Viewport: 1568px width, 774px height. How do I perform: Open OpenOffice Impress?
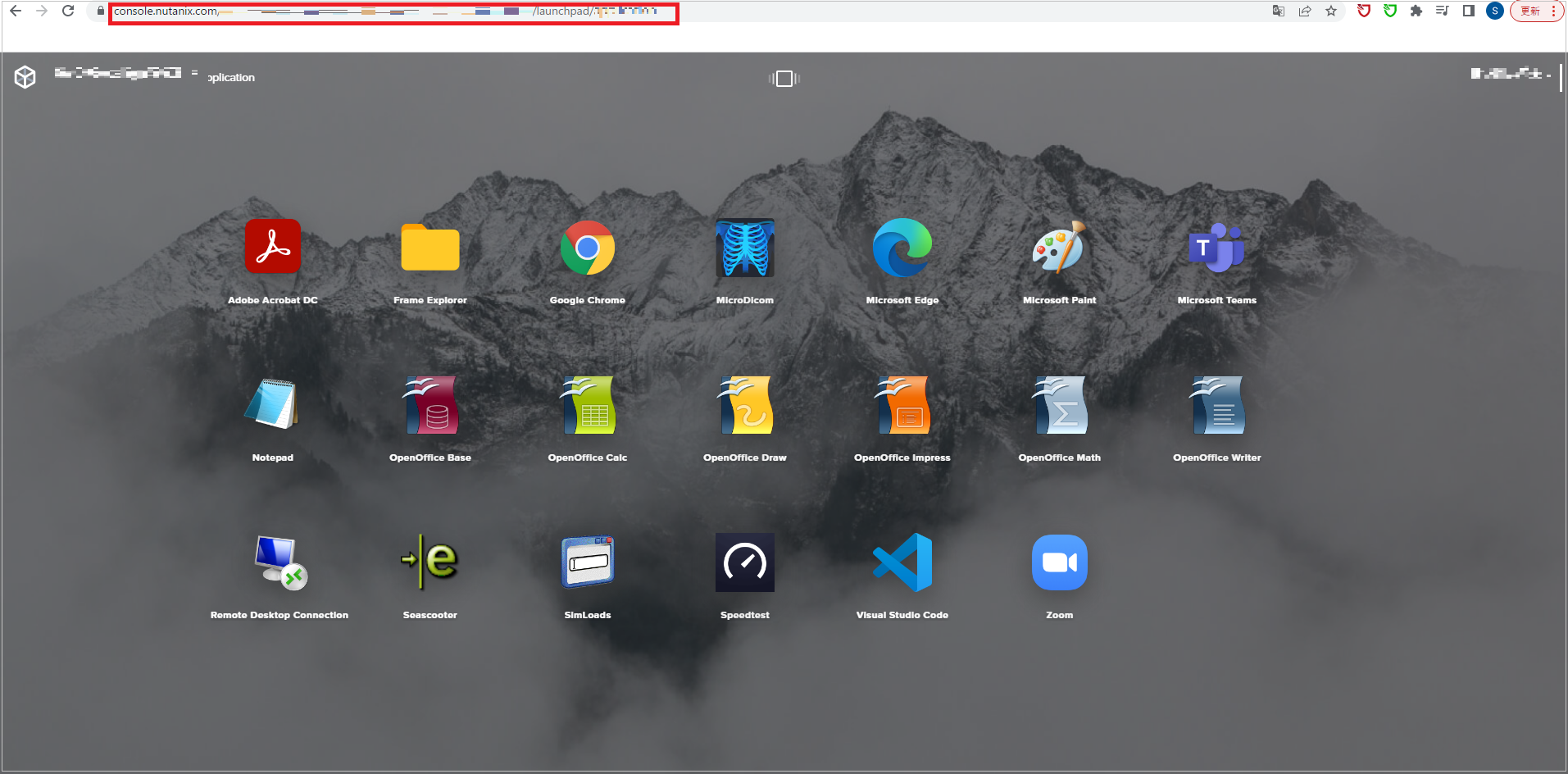(x=902, y=404)
